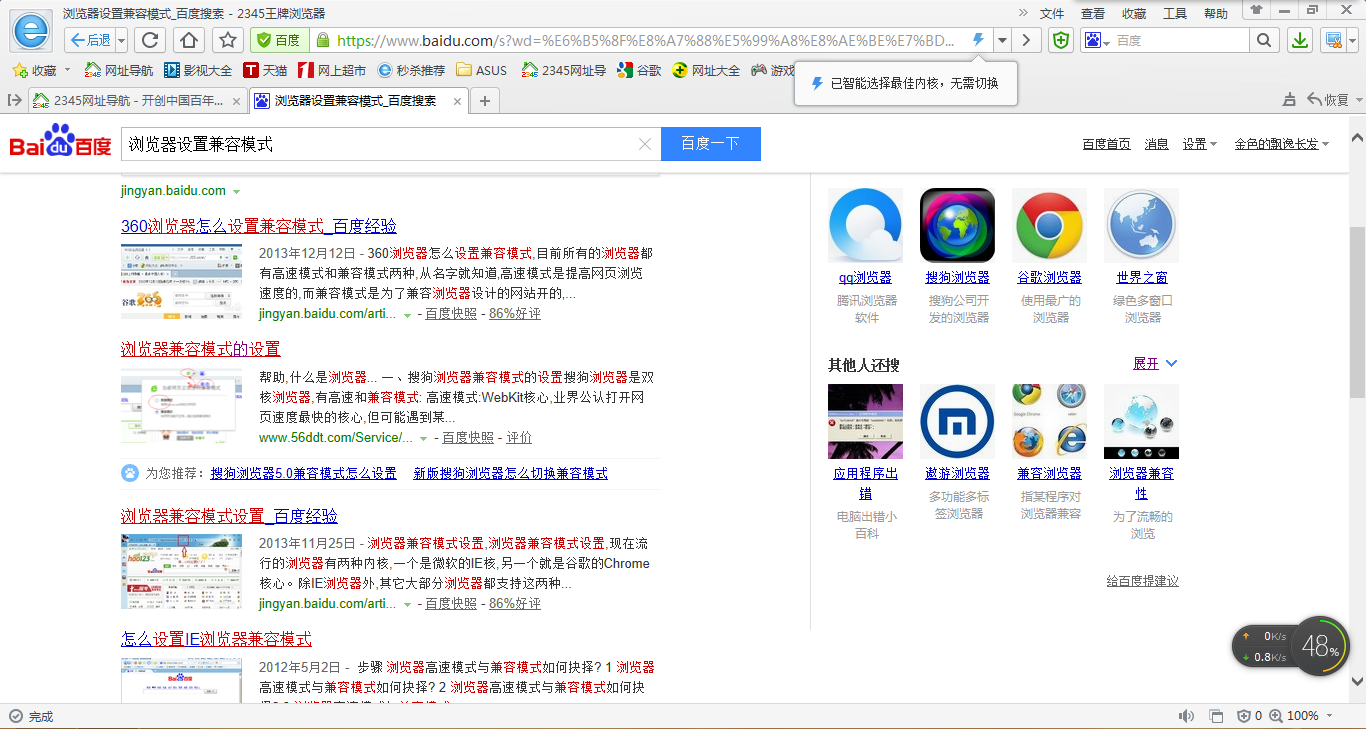Image resolution: width=1366 pixels, height=729 pixels.
Task: Close the 2345网址导航 tab
Action: pos(237,101)
